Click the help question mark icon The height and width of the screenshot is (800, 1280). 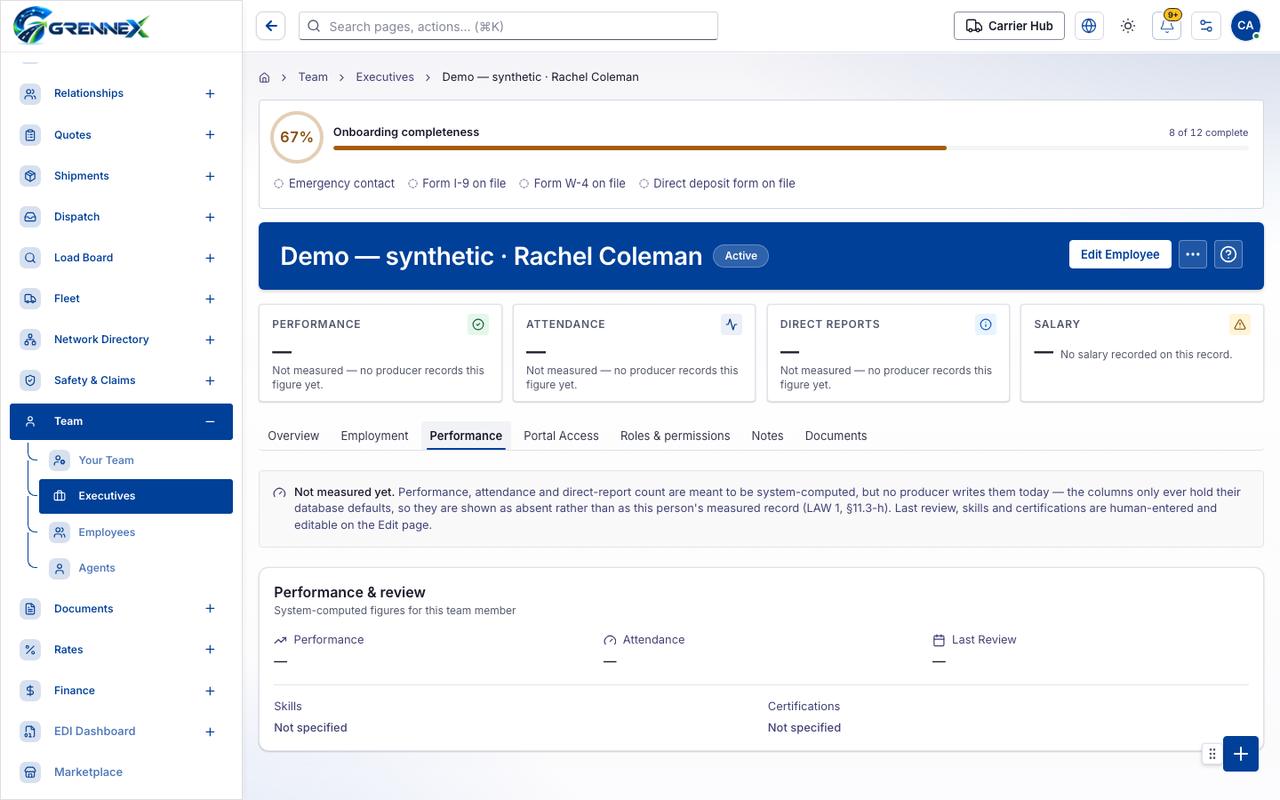pyautogui.click(x=1229, y=255)
